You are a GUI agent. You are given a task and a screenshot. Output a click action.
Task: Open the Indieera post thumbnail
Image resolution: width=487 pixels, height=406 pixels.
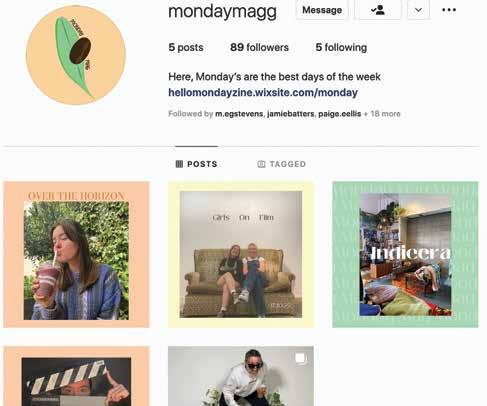405,255
